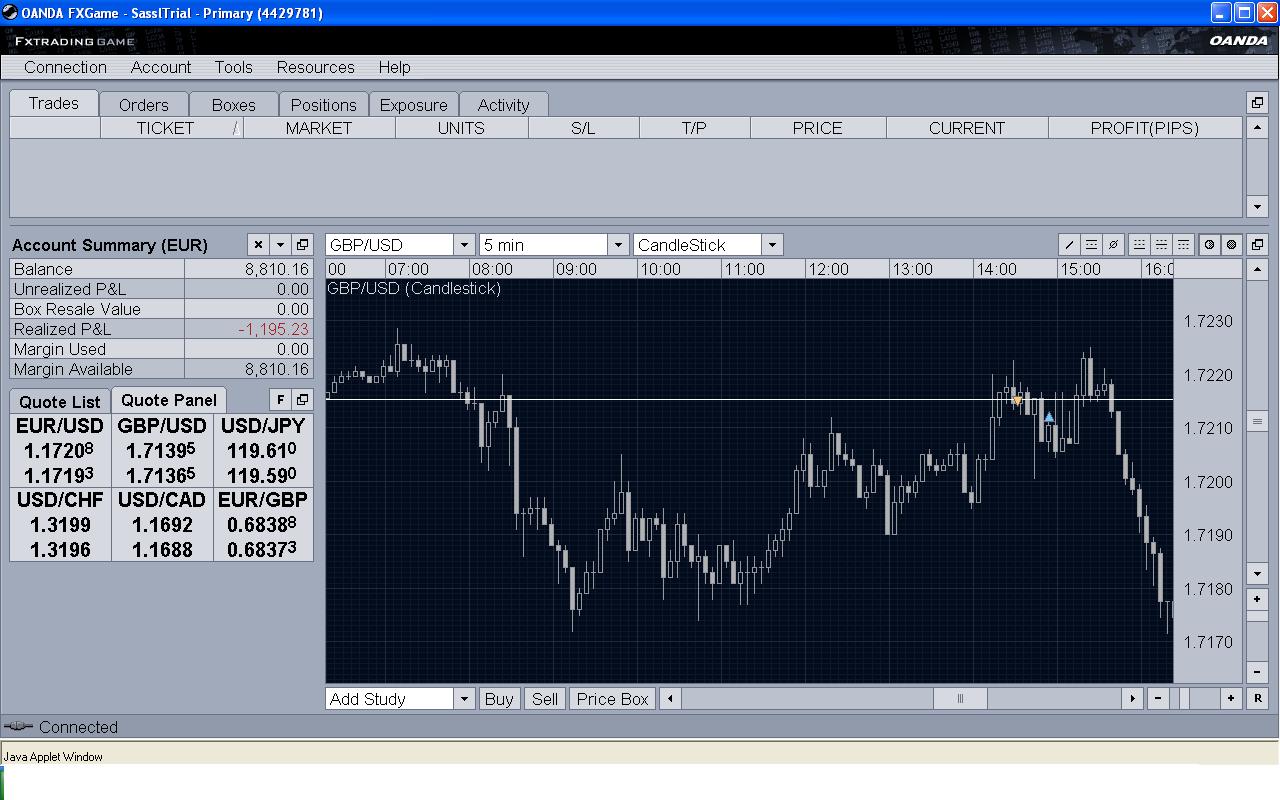Click line style icon with solid middle line
The height and width of the screenshot is (800, 1280).
point(1161,245)
